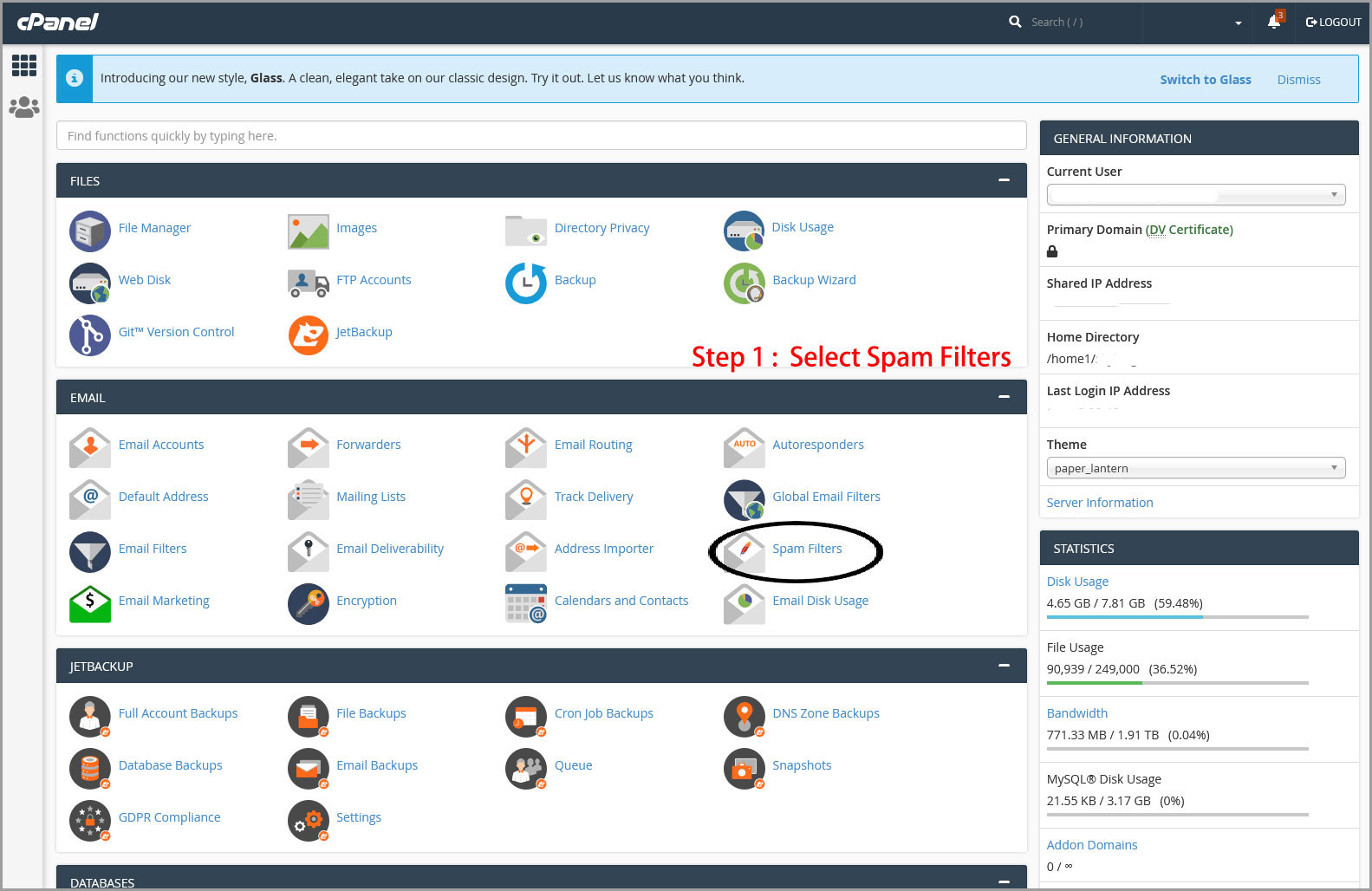Screen dimensions: 1372x891
Task: Open the Addon Domains statistics link
Action: pyautogui.click(x=1092, y=845)
